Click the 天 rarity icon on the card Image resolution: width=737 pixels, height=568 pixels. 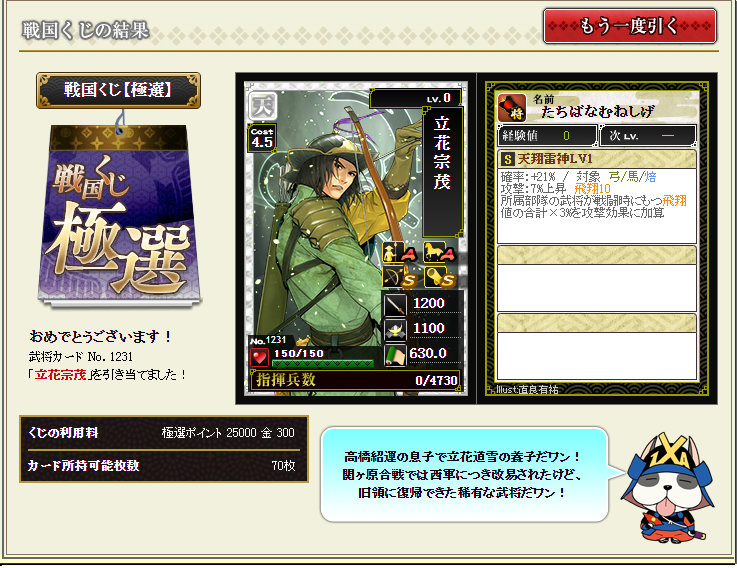(x=262, y=106)
